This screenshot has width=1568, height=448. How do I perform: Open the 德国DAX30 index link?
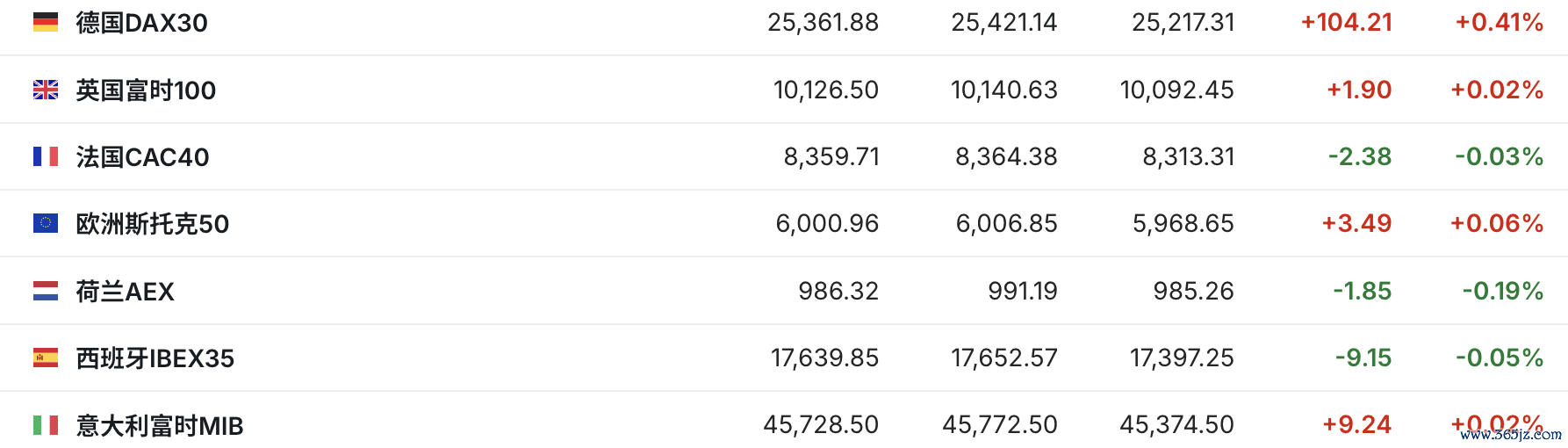141,23
